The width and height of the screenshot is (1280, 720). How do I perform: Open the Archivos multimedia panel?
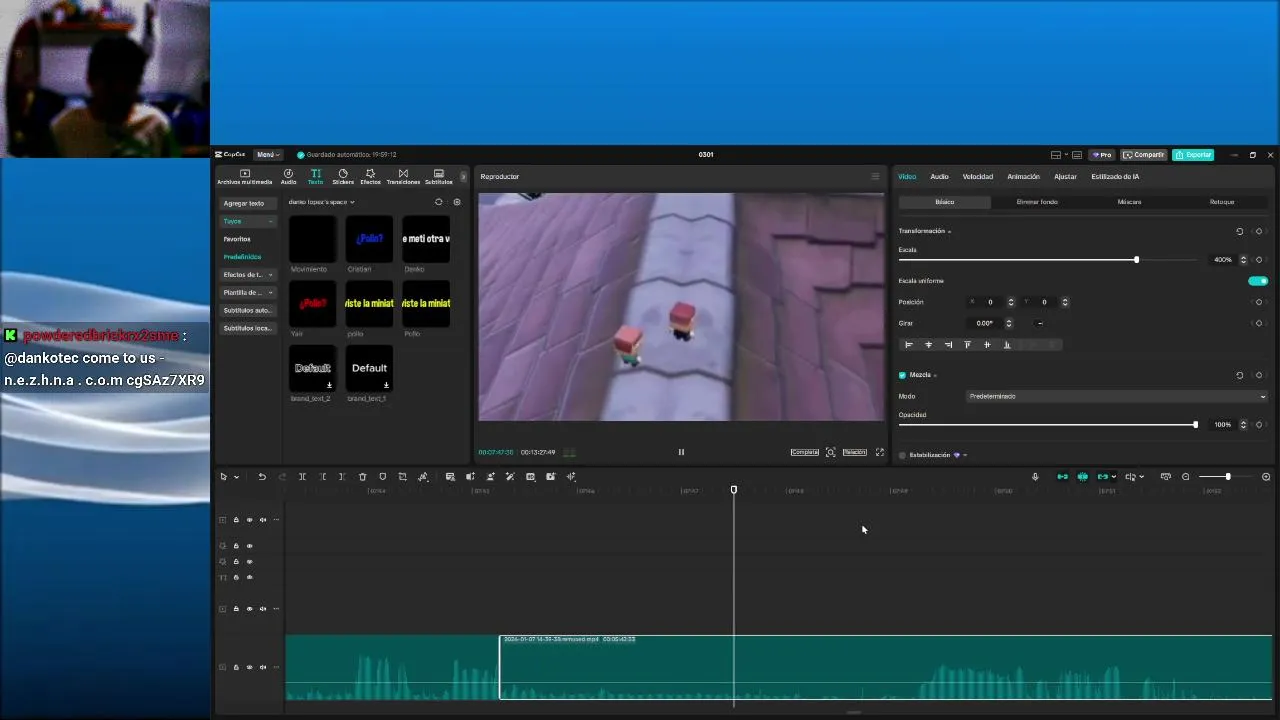tap(244, 177)
